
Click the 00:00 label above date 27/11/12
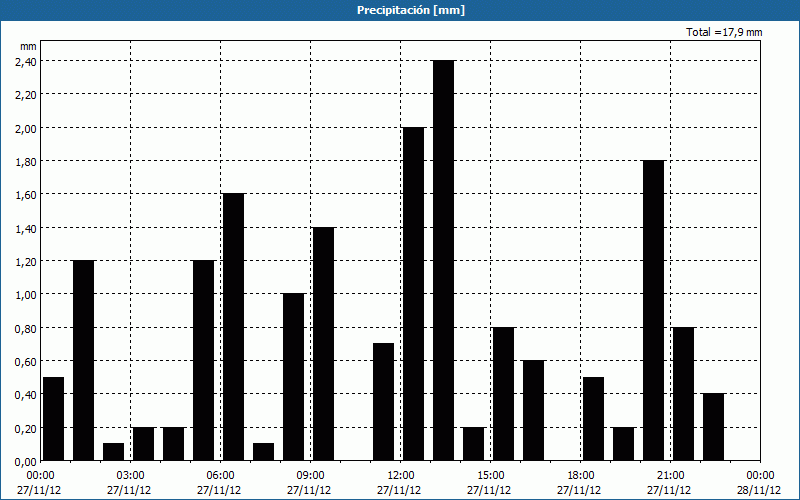tap(40, 476)
